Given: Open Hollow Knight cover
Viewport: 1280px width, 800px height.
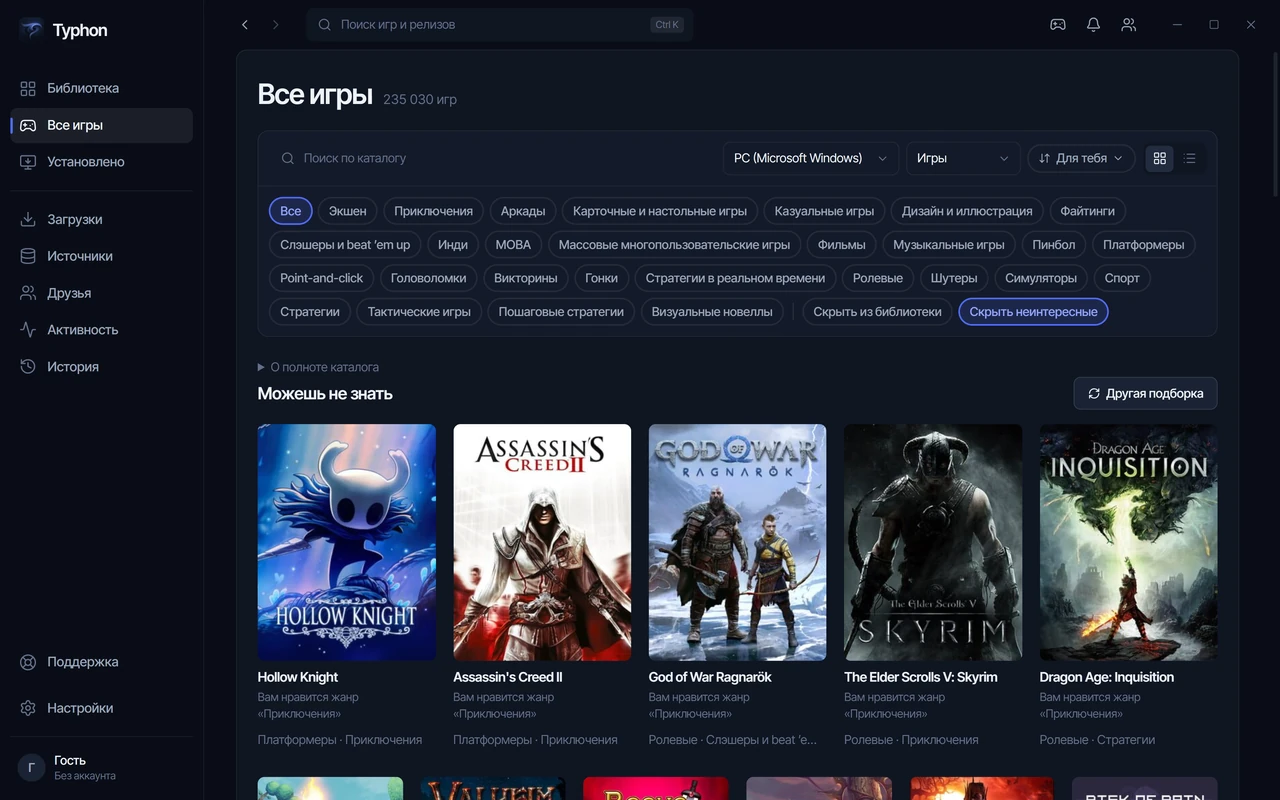Looking at the screenshot, I should tap(347, 542).
